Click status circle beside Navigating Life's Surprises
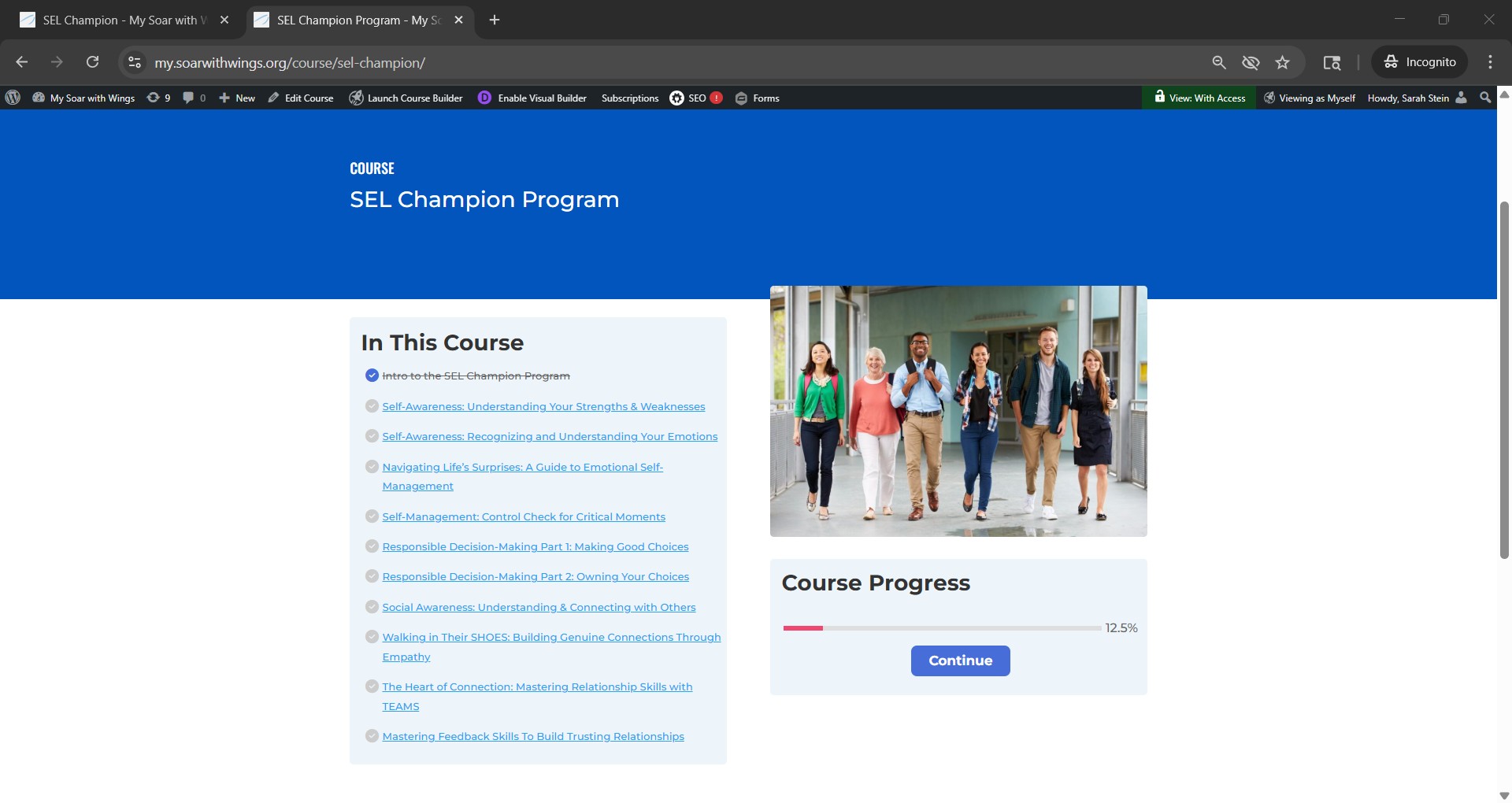The width and height of the screenshot is (1512, 803). [x=372, y=467]
